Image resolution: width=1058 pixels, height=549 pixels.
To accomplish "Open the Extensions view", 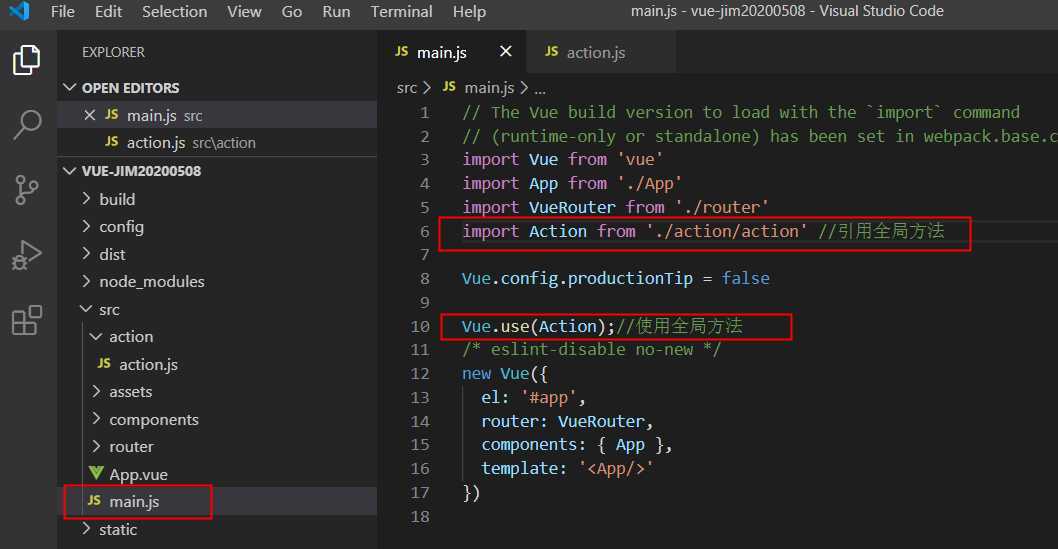I will point(27,320).
